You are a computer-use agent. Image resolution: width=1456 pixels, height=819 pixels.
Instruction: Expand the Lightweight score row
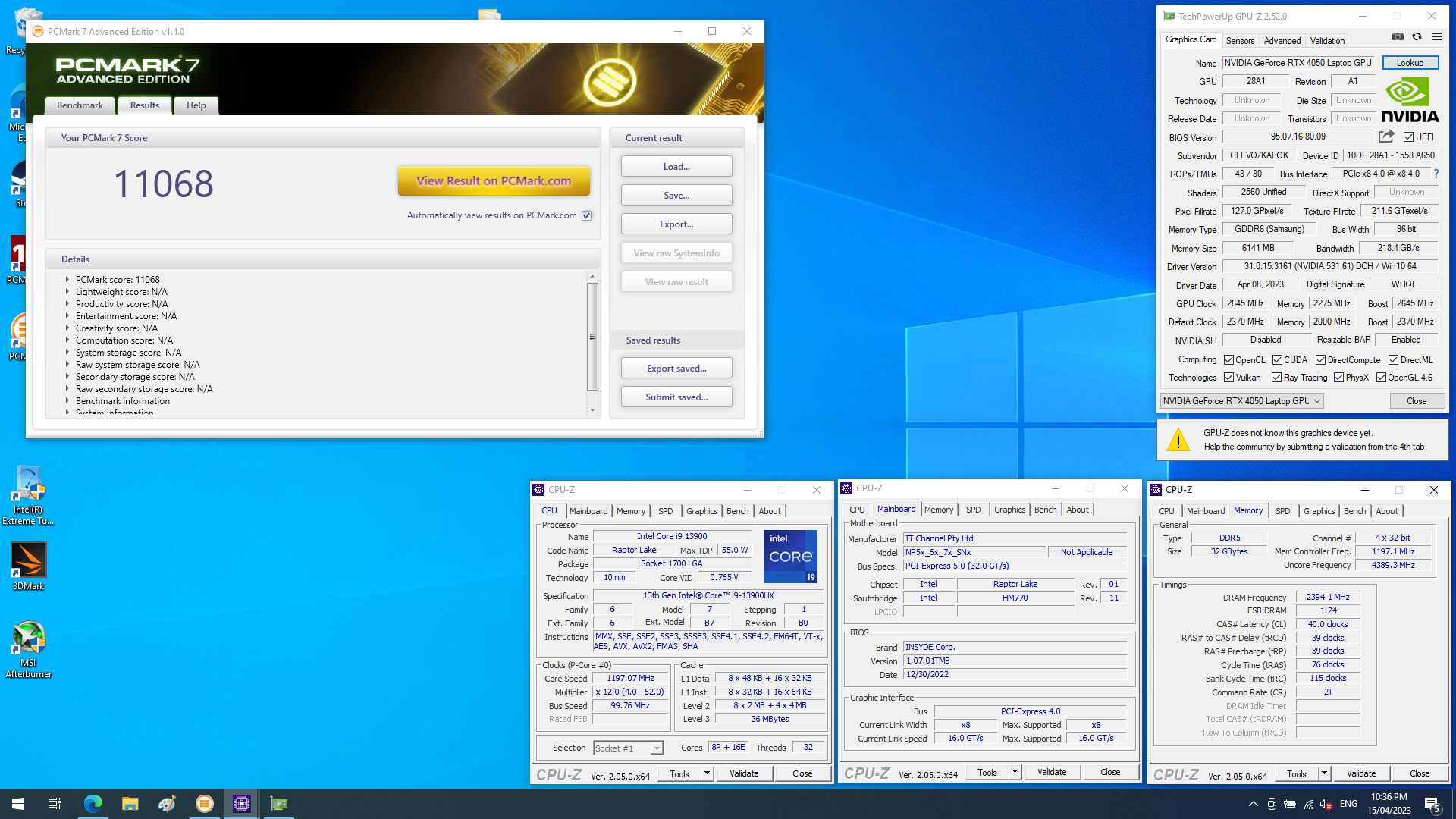coord(67,291)
